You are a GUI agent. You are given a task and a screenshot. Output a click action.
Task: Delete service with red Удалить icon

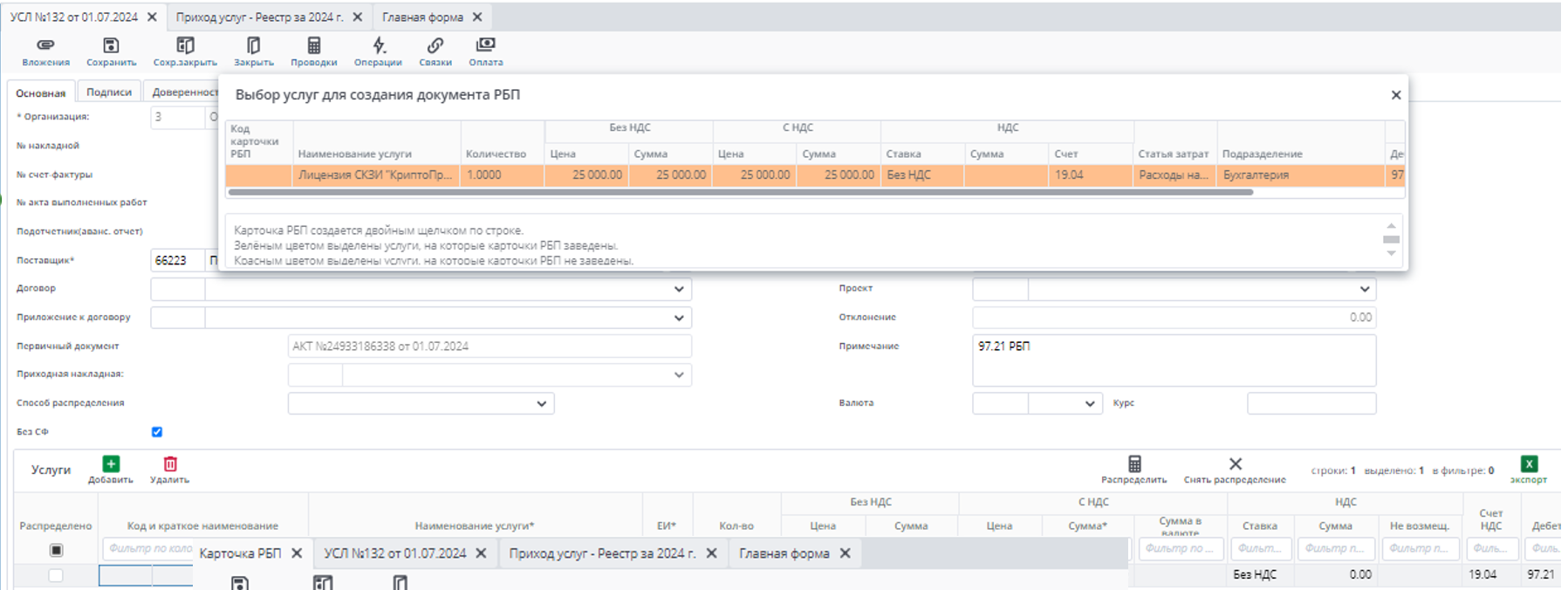point(170,465)
